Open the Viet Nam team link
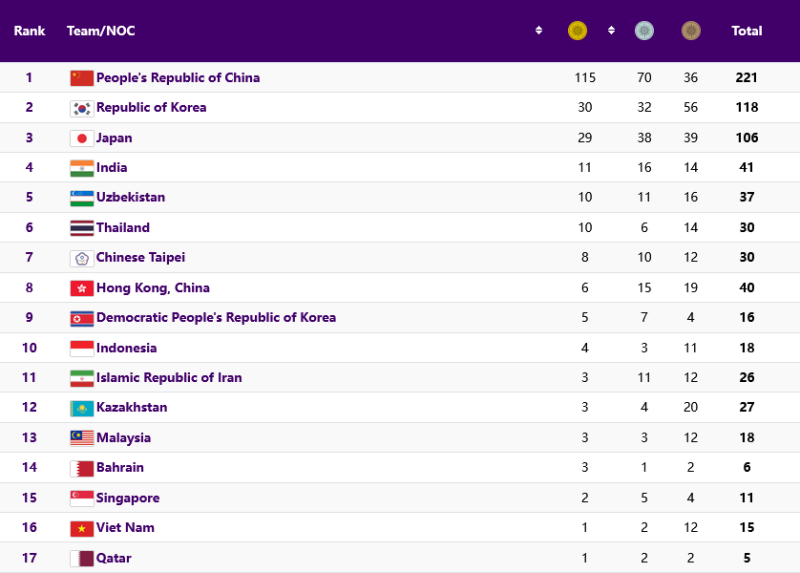 tap(126, 528)
